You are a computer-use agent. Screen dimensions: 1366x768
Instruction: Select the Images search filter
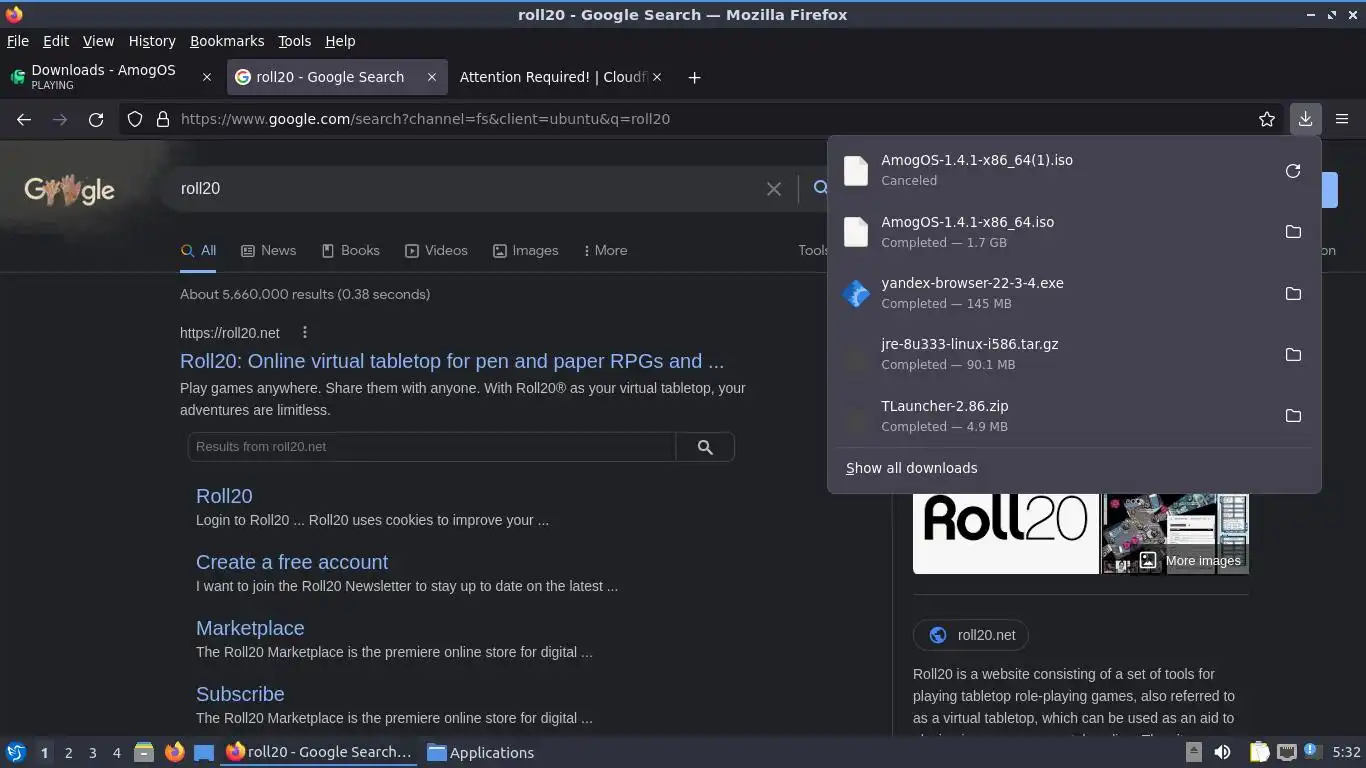(x=525, y=251)
